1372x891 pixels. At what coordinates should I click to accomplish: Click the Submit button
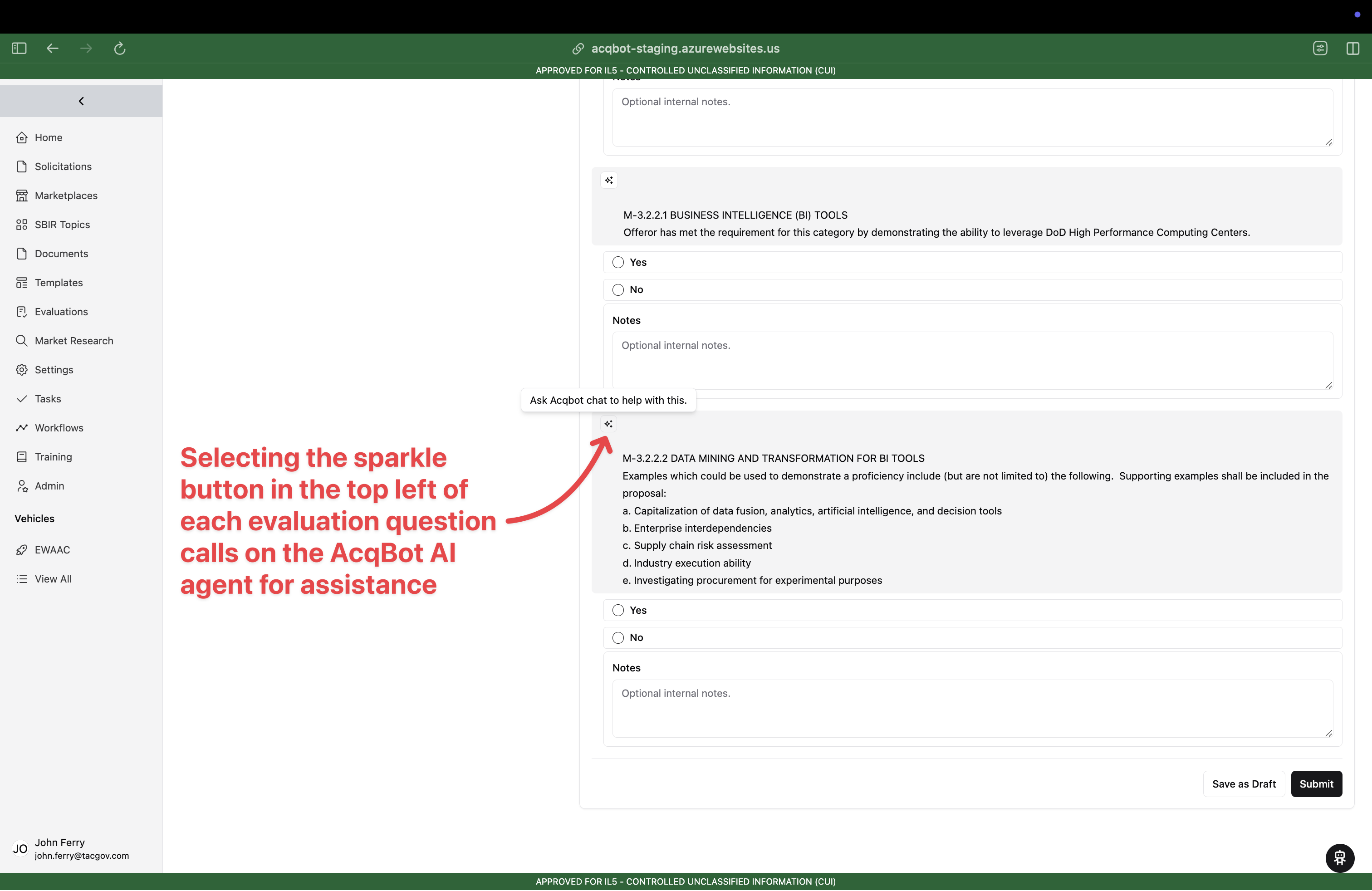pos(1316,784)
